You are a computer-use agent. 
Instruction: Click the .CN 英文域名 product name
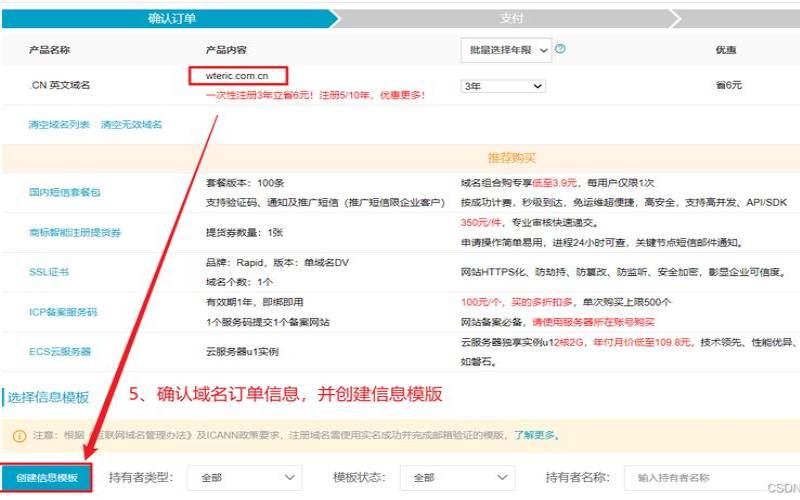pyautogui.click(x=60, y=85)
